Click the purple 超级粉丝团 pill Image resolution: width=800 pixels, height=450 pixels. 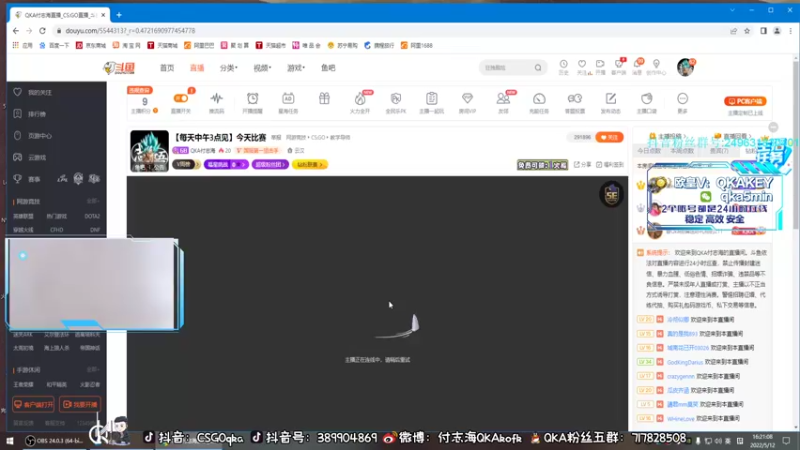270,164
